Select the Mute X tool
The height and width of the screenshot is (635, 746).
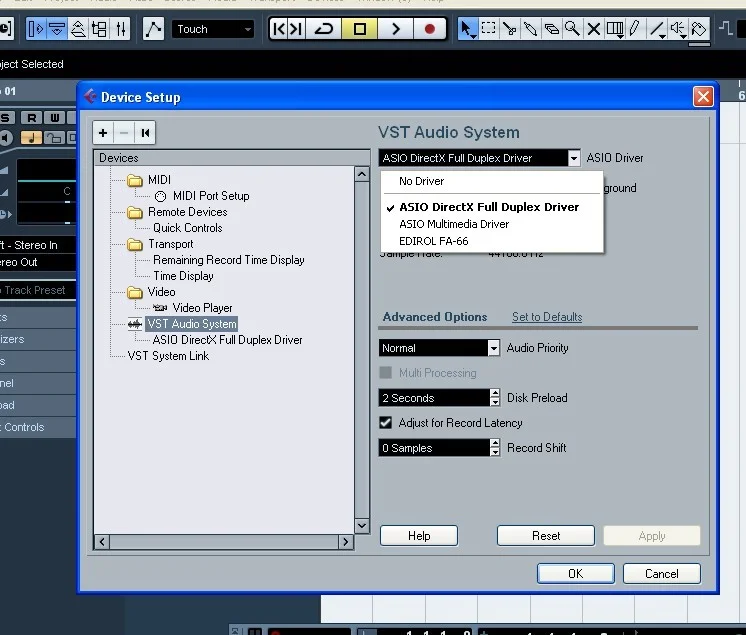coord(593,29)
